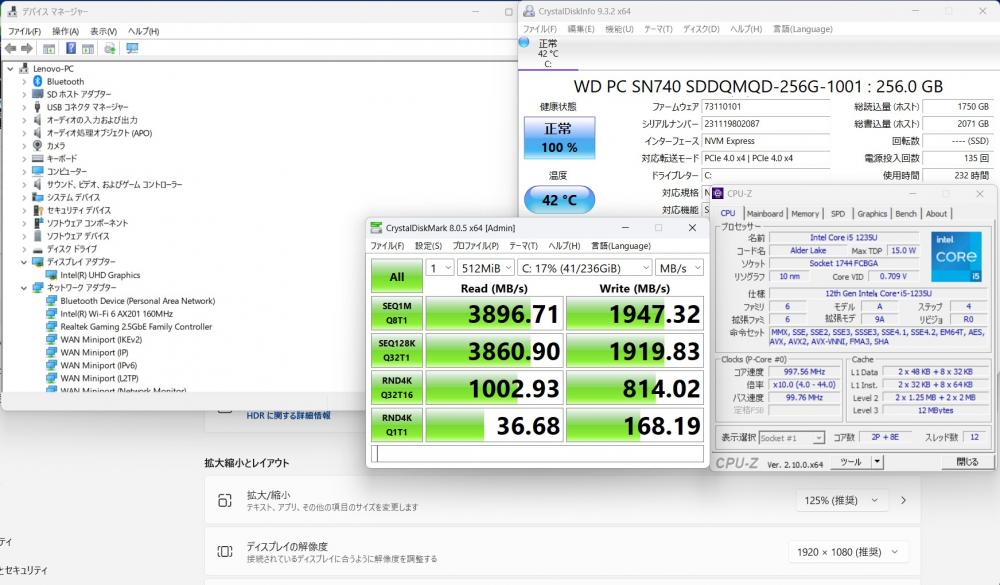Toggle the console tree icon in Device Manager
This screenshot has height=585, width=1000.
pyautogui.click(x=49, y=48)
